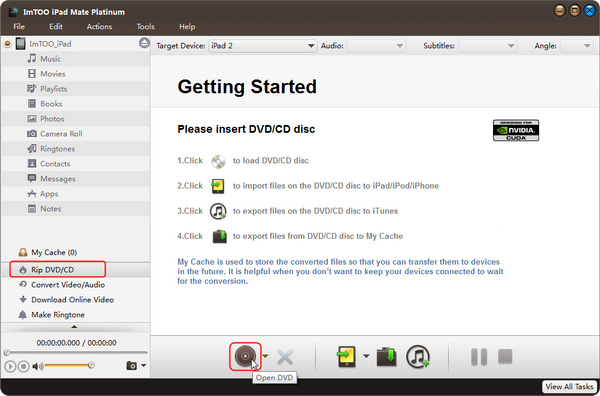This screenshot has height=396, width=600.
Task: Click the pause button in bottom toolbar
Action: pyautogui.click(x=479, y=357)
